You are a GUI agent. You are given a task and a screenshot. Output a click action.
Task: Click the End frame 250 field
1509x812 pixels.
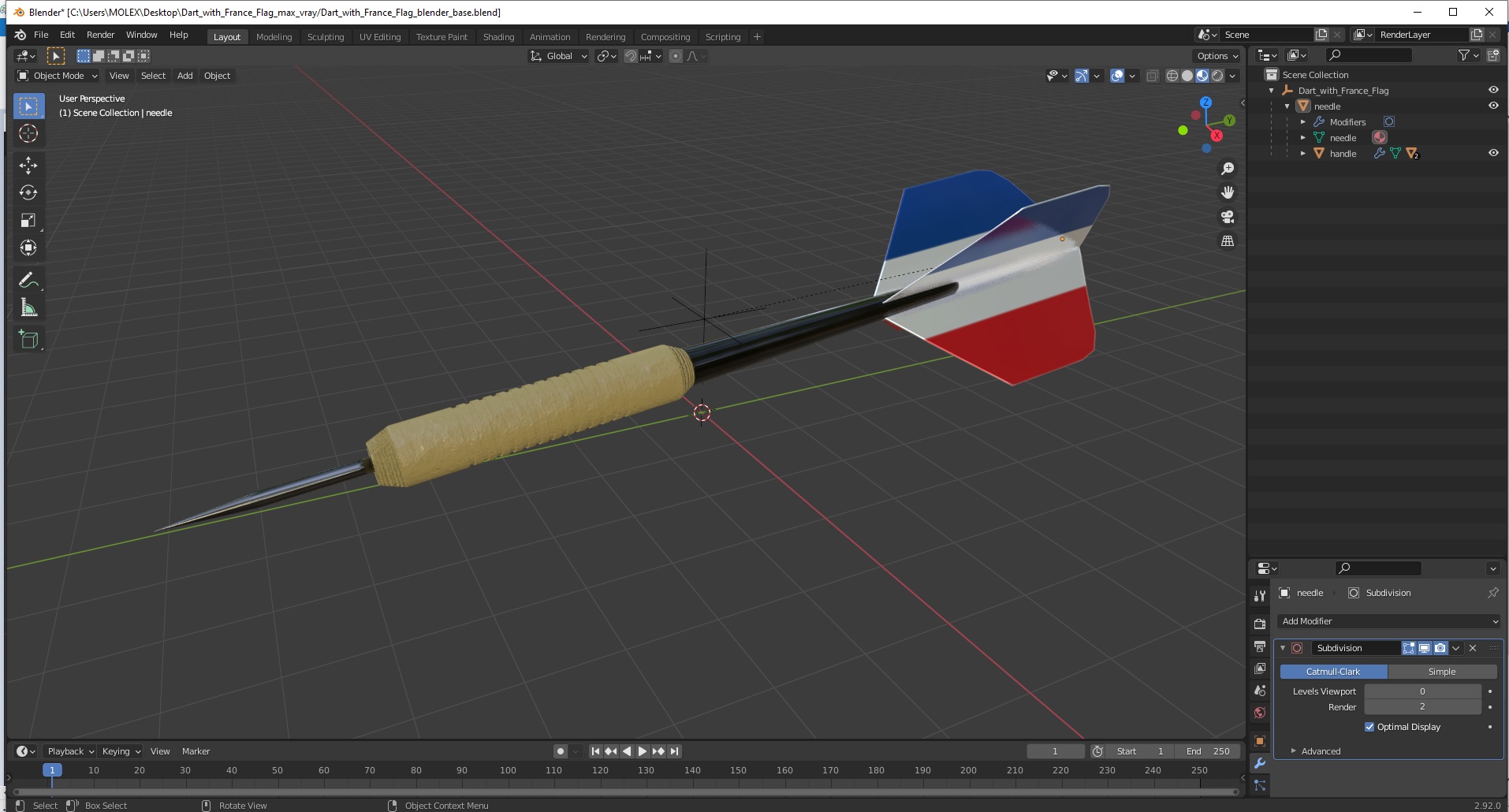[1208, 751]
